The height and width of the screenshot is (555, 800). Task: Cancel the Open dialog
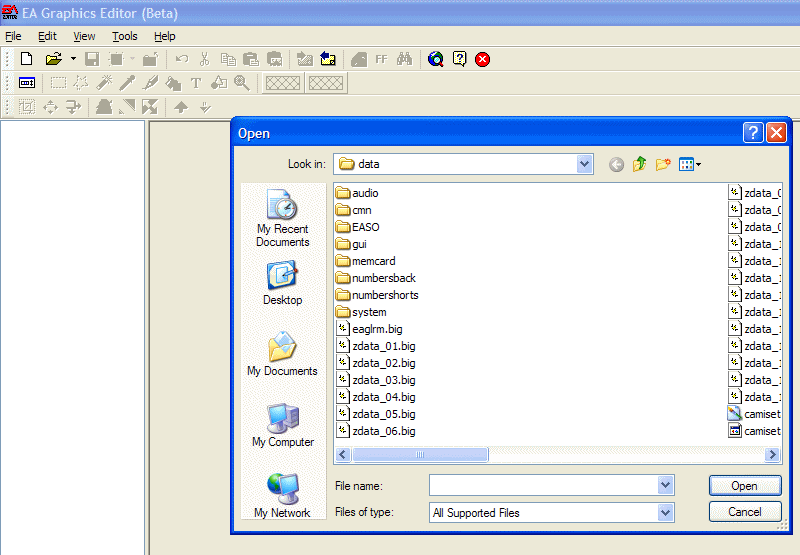(x=745, y=512)
